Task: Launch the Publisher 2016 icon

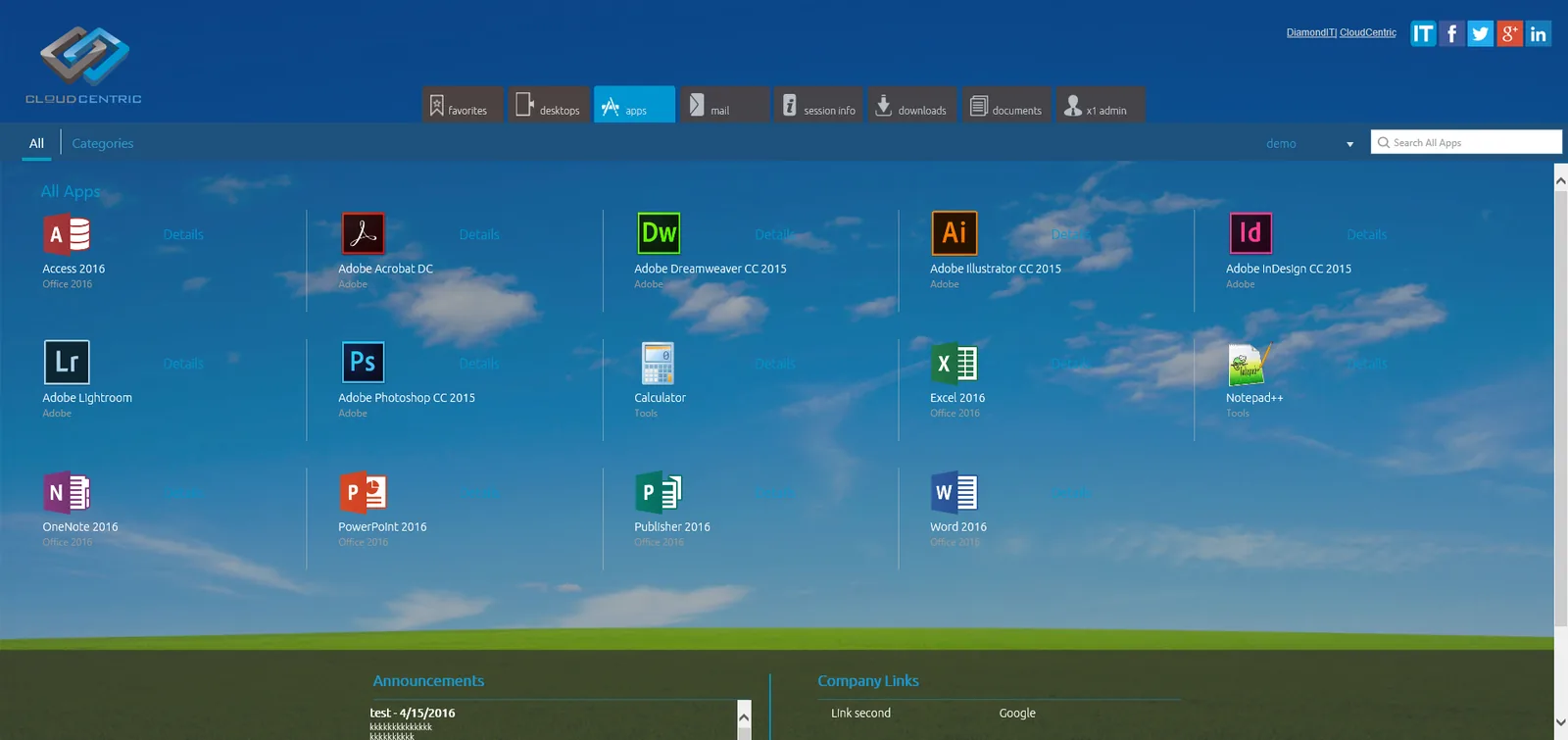Action: tap(659, 492)
